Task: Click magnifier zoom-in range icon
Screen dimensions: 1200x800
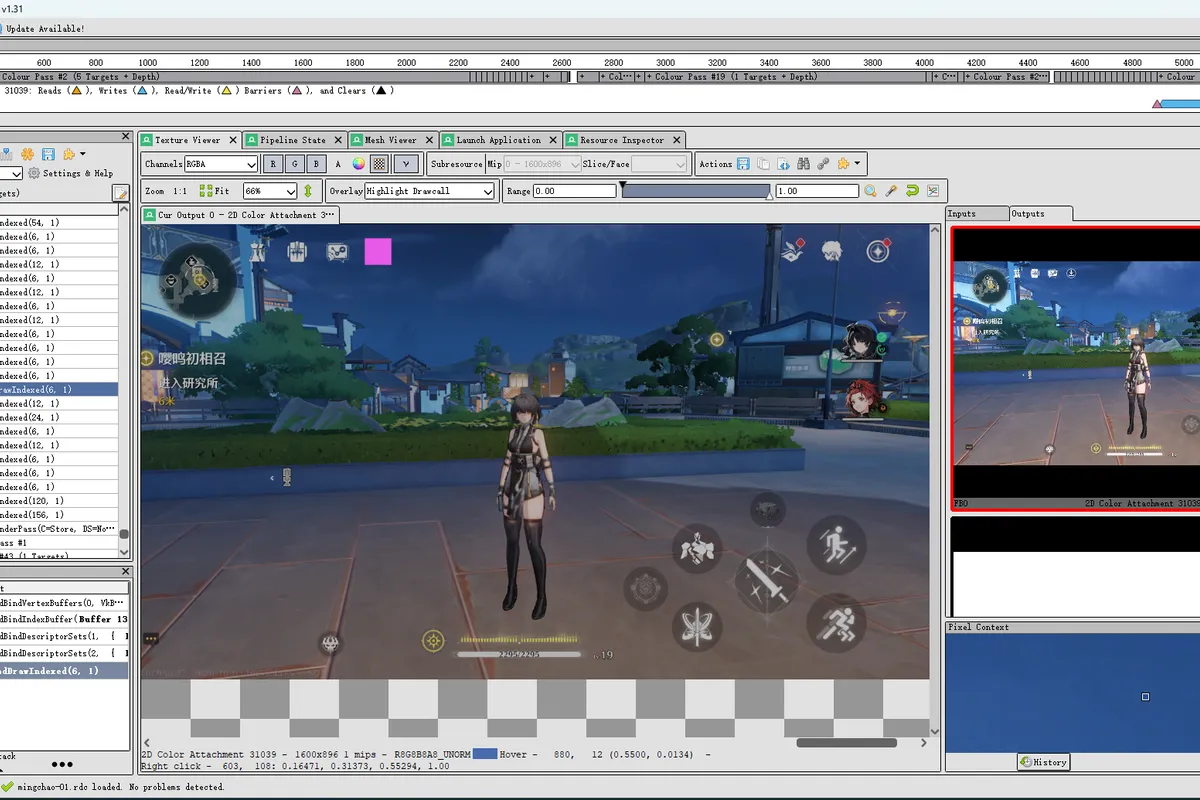Action: coord(871,191)
